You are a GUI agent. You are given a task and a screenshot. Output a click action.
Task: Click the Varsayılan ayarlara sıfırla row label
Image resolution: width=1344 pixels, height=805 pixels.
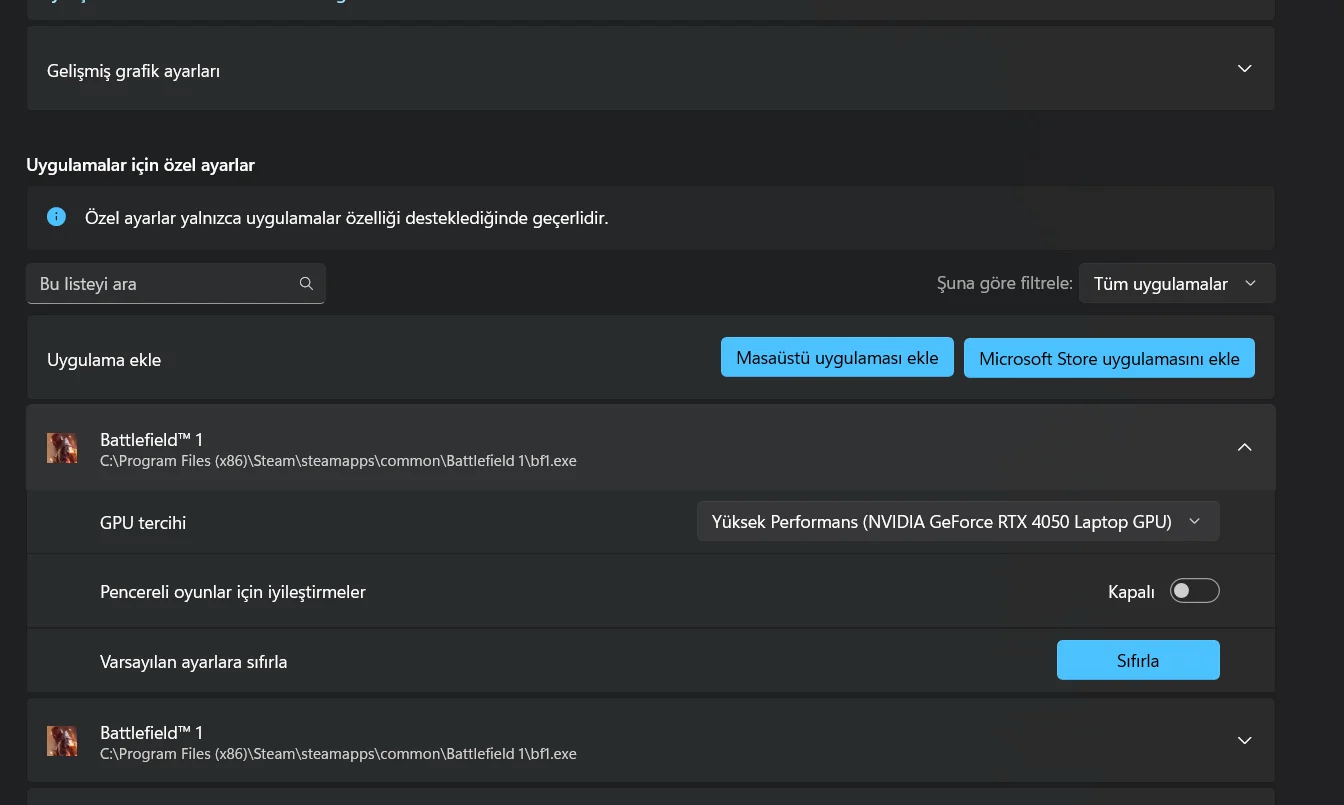point(193,662)
